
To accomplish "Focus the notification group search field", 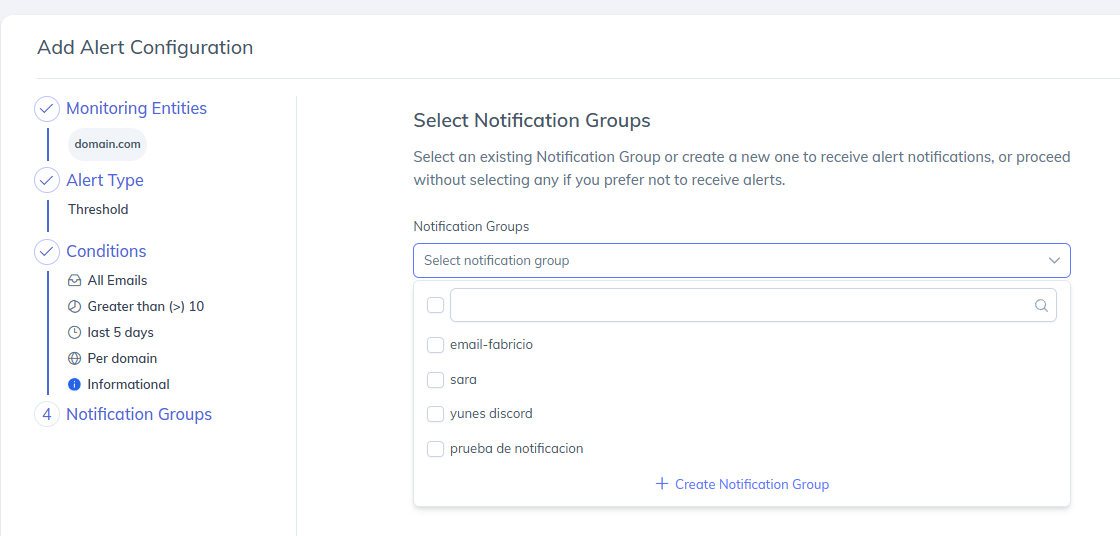I will 740,306.
